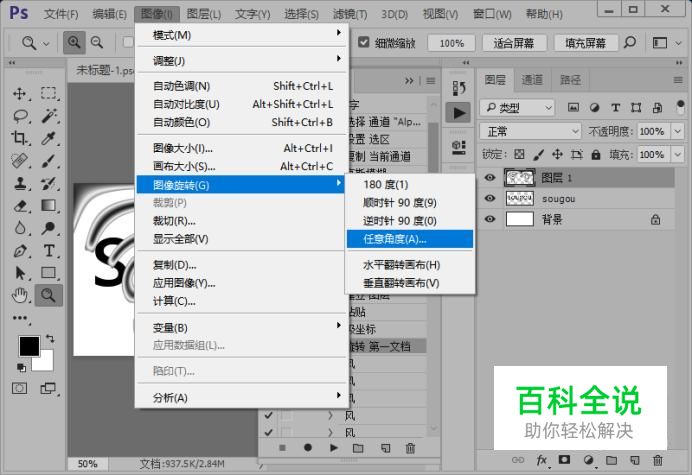
Task: Click the 填充屏幕 button
Action: (586, 43)
